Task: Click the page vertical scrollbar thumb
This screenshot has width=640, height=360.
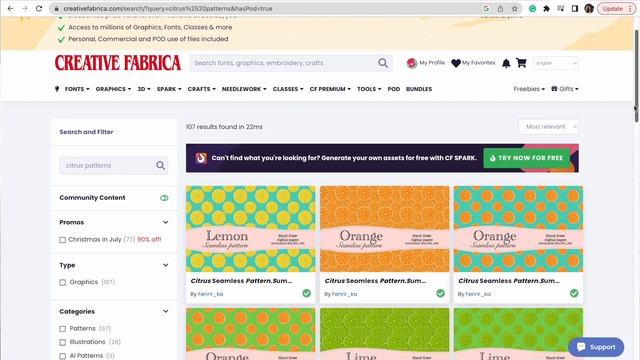Action: (636, 76)
